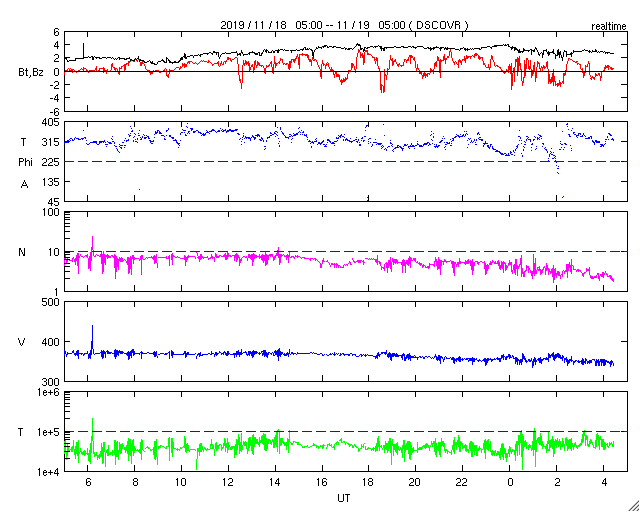Click the black Bt spike near the panel start
Viewport: 640px width, 512px height.
pos(84,50)
